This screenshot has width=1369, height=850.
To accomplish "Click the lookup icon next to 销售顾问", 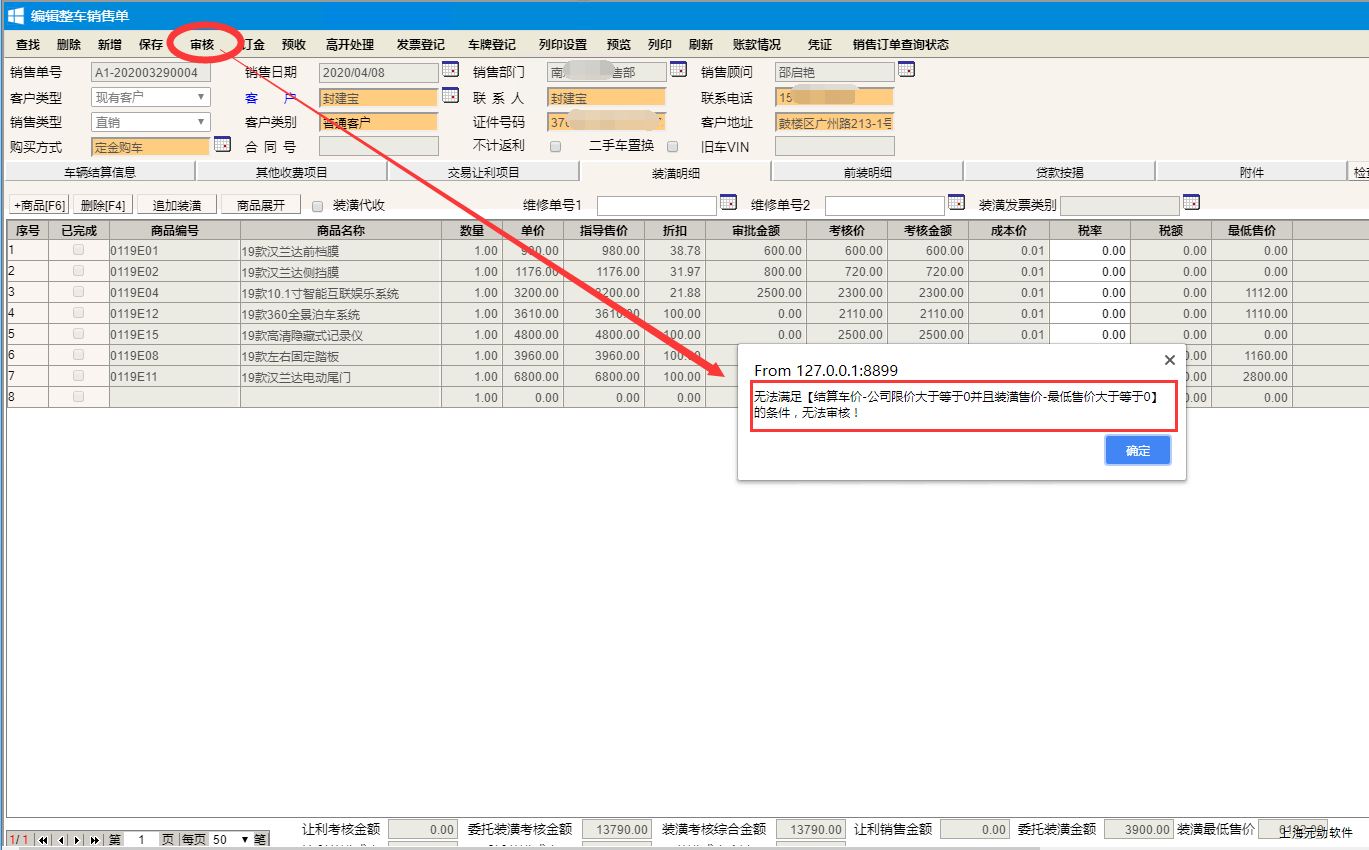I will pyautogui.click(x=906, y=70).
